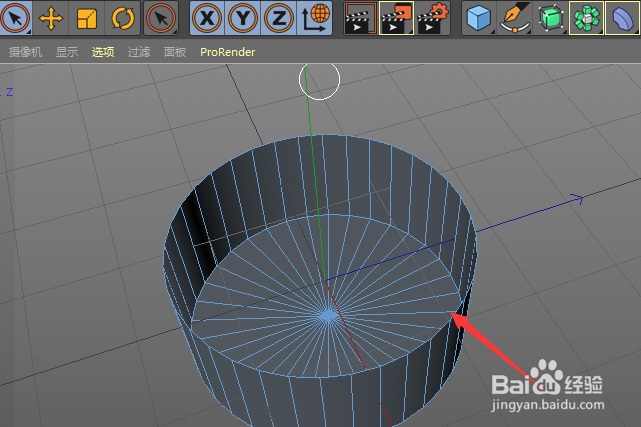Pick the Rotate tool
Screen dimensions: 641x427
click(x=123, y=18)
